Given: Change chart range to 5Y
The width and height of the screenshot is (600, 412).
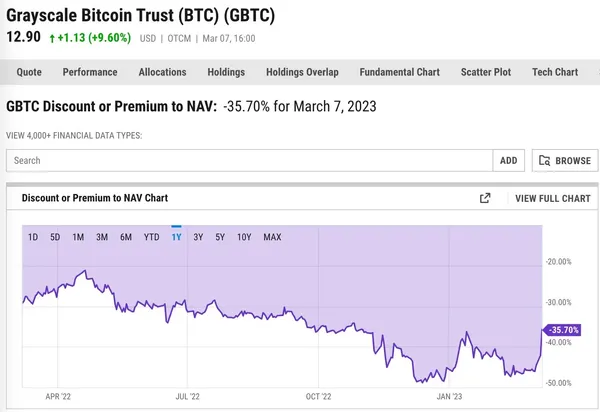Looking at the screenshot, I should click(x=220, y=237).
